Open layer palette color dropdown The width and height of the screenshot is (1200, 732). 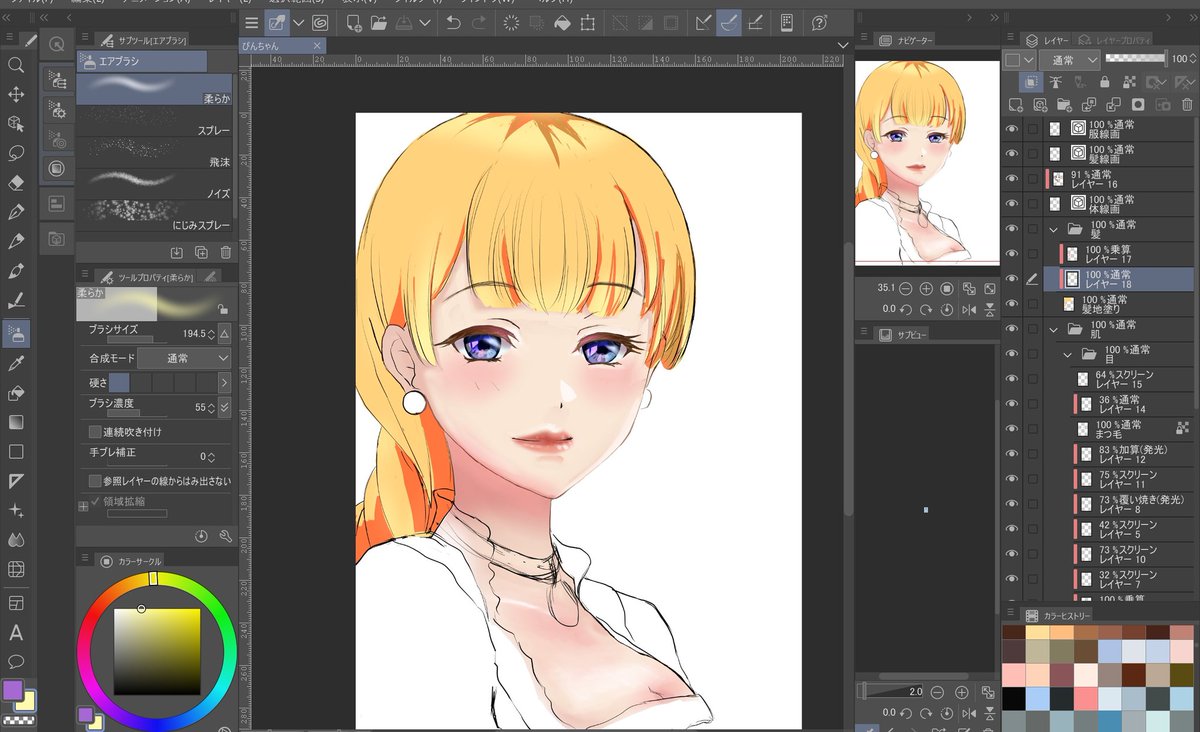pos(1020,59)
